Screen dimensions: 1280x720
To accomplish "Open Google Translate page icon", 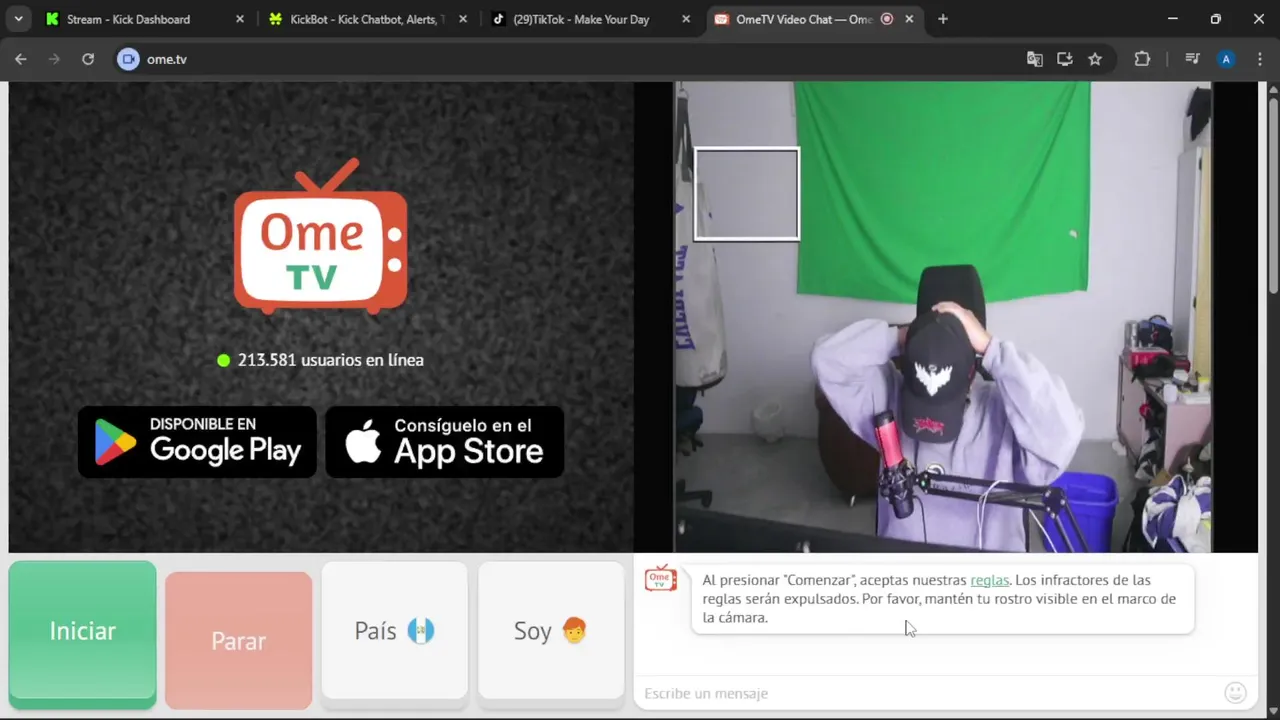I will 1035,59.
